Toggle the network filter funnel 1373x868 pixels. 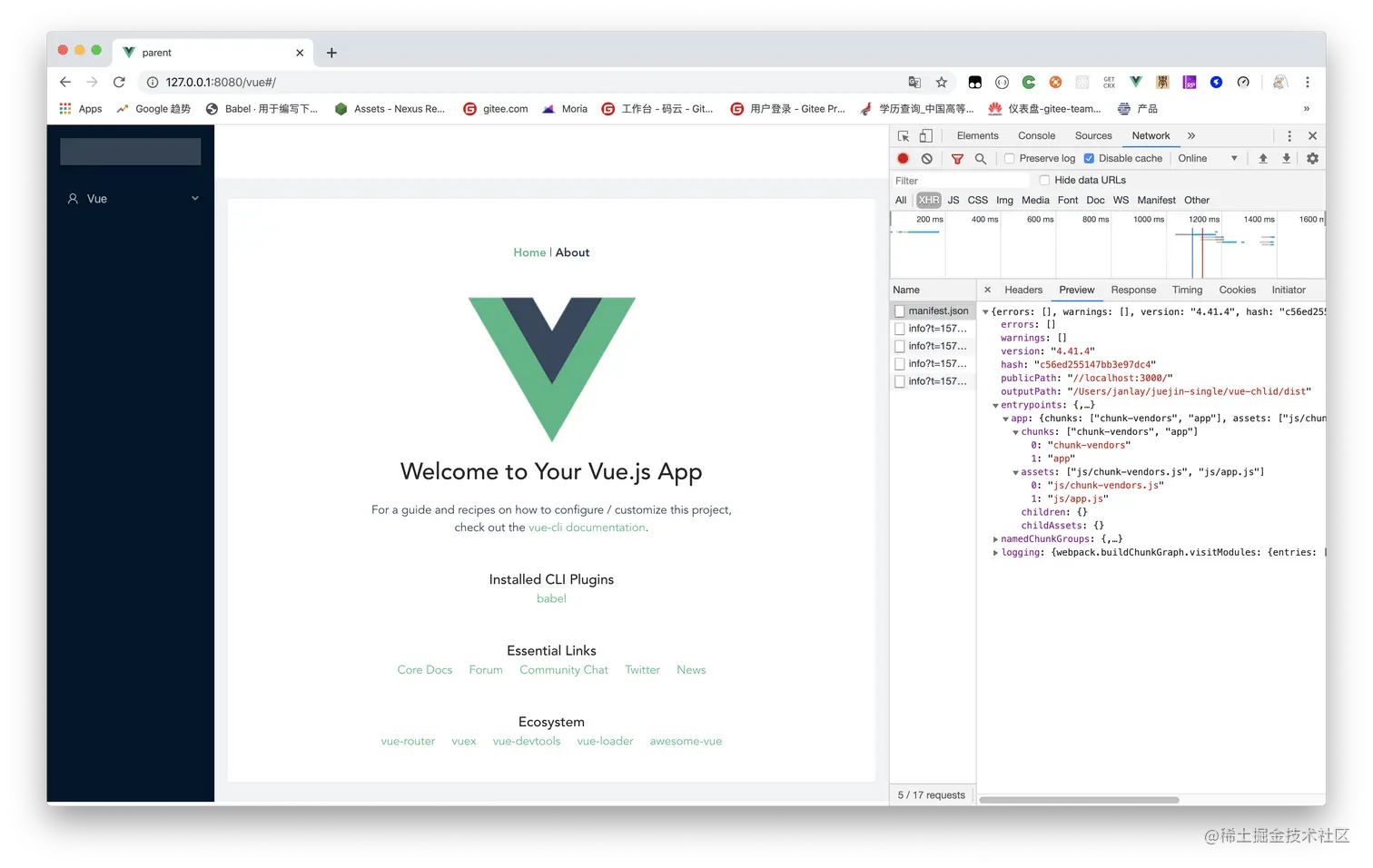coord(957,158)
